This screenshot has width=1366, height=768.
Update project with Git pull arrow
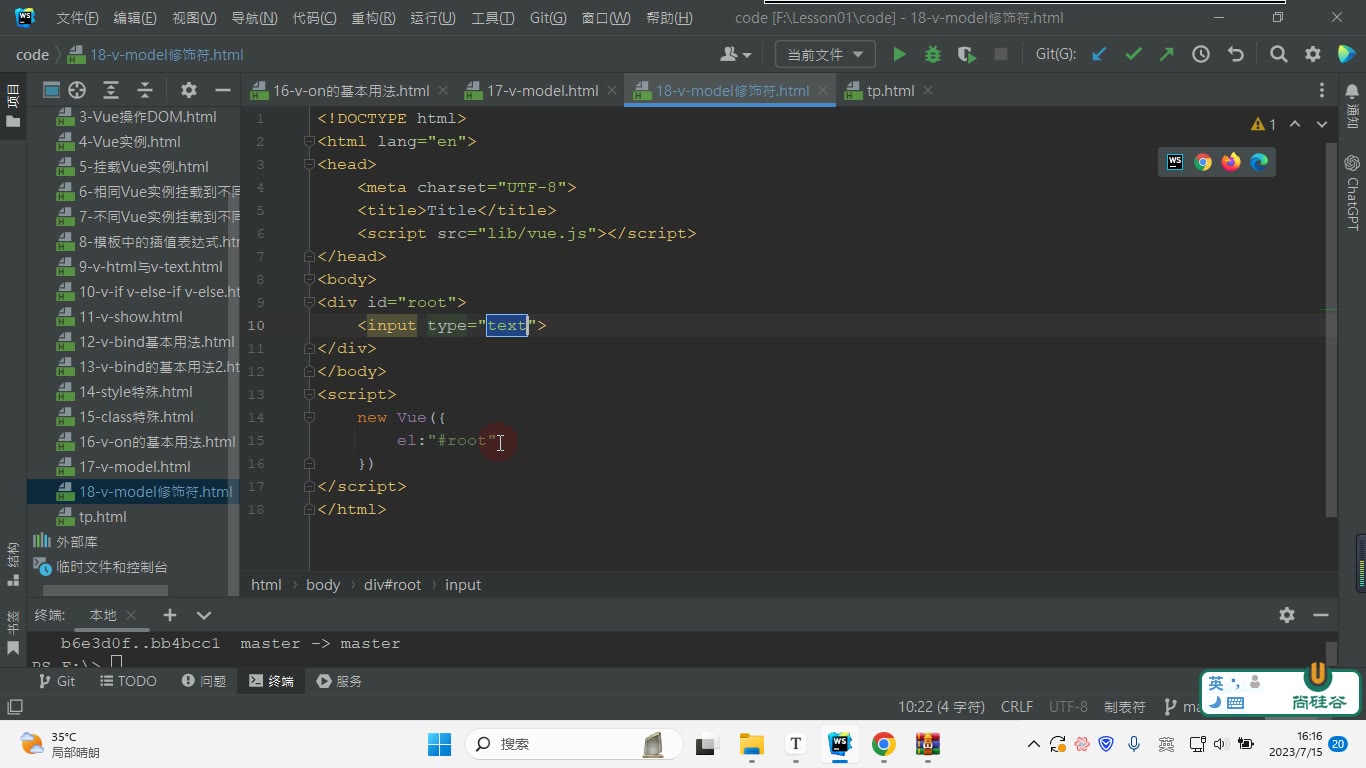(1099, 55)
